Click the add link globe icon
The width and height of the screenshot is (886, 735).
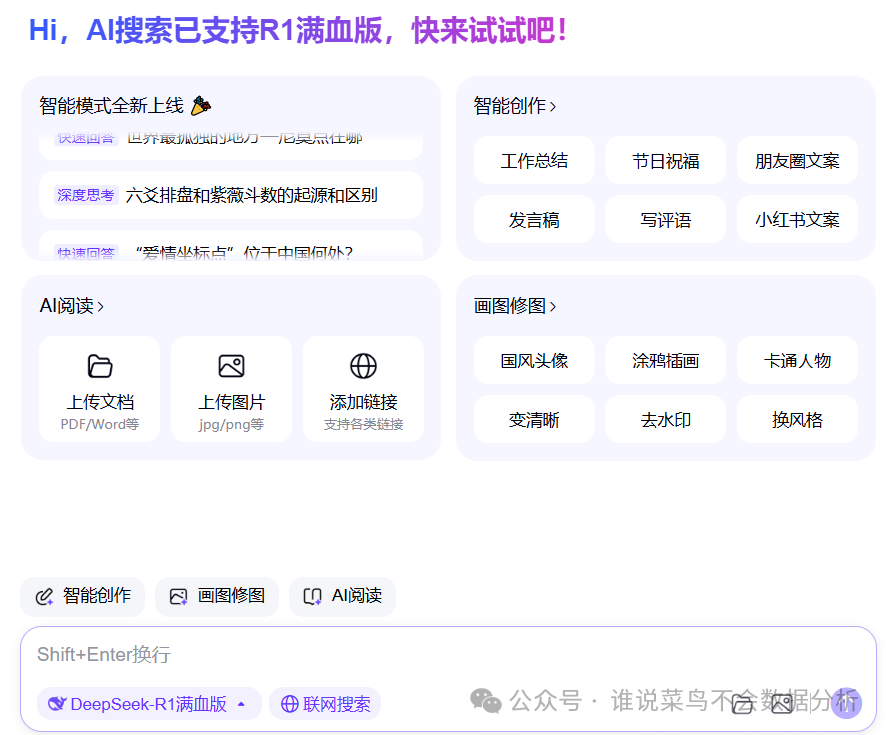tap(363, 366)
